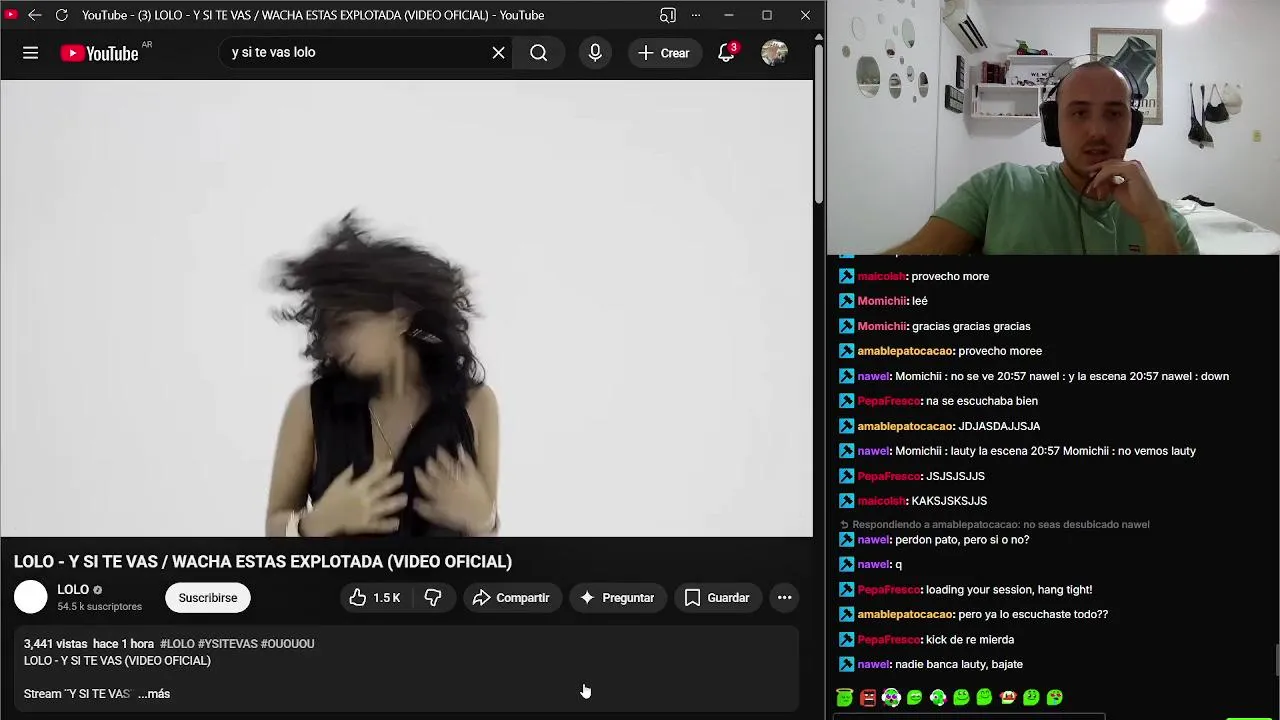Viewport: 1280px width, 720px height.
Task: Click '54.5 k suscriptores' text
Action: tap(99, 607)
